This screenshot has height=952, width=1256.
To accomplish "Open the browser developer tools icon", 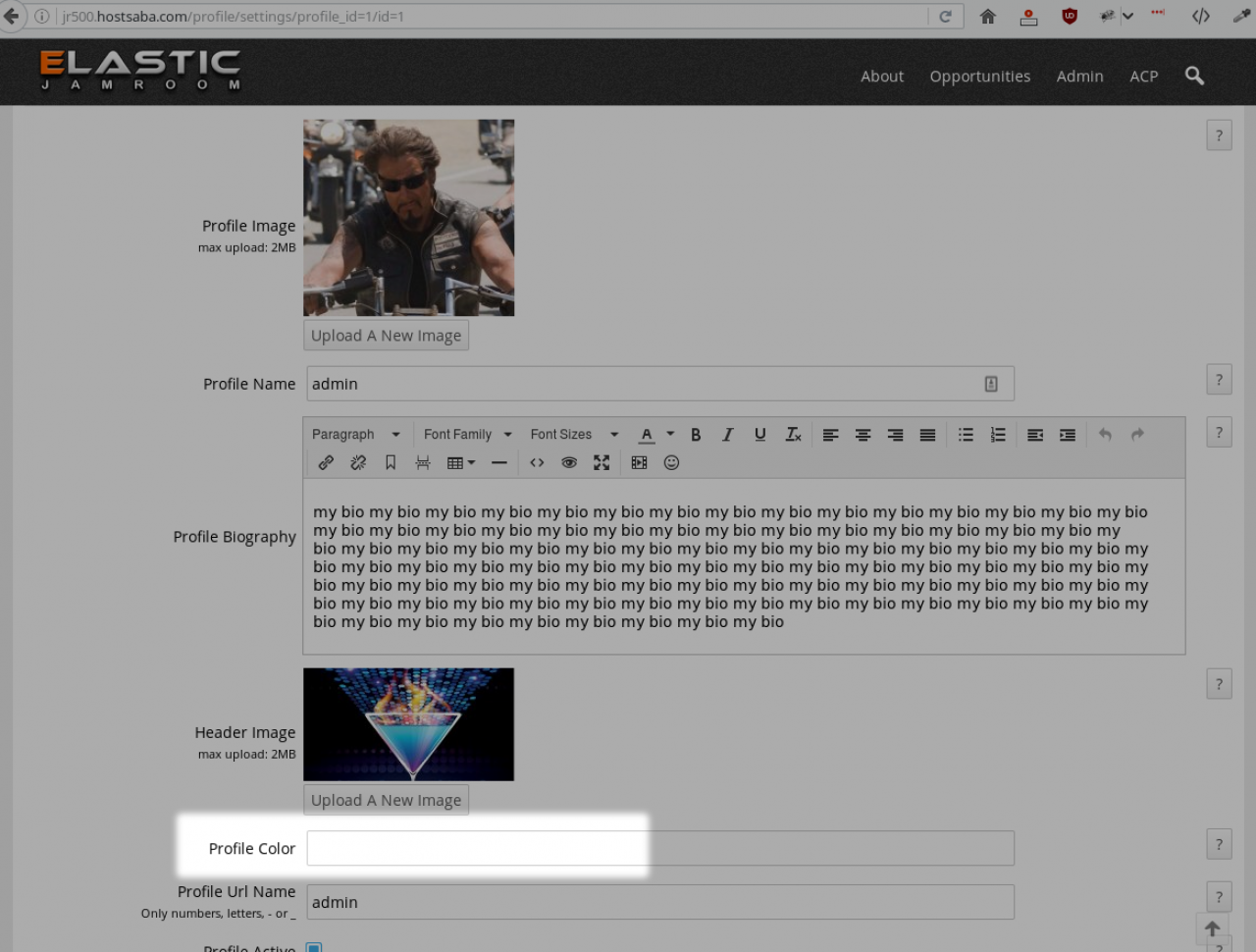I will [1201, 16].
